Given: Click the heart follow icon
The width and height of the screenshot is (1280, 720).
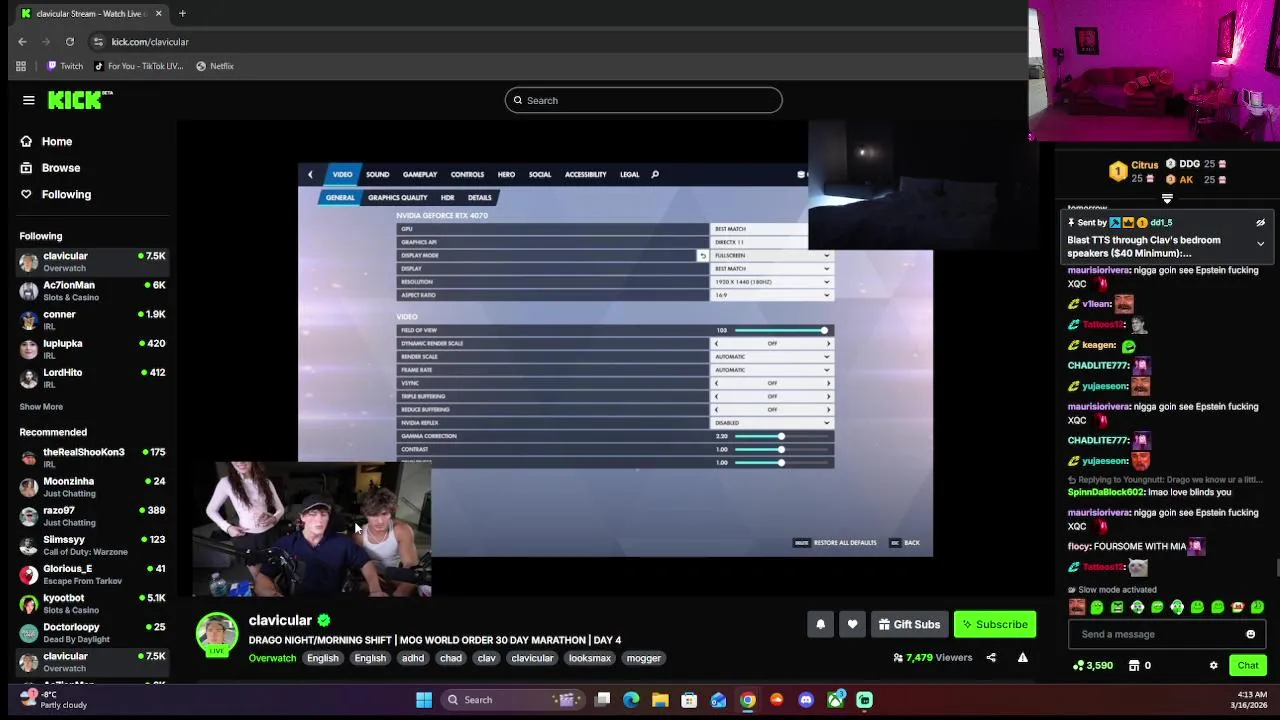Looking at the screenshot, I should [x=852, y=624].
